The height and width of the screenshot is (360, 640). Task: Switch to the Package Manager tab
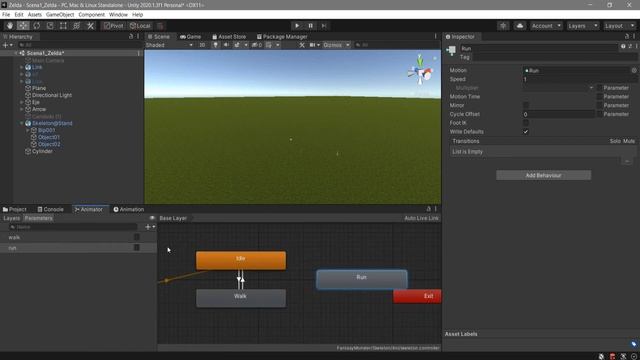click(x=282, y=37)
